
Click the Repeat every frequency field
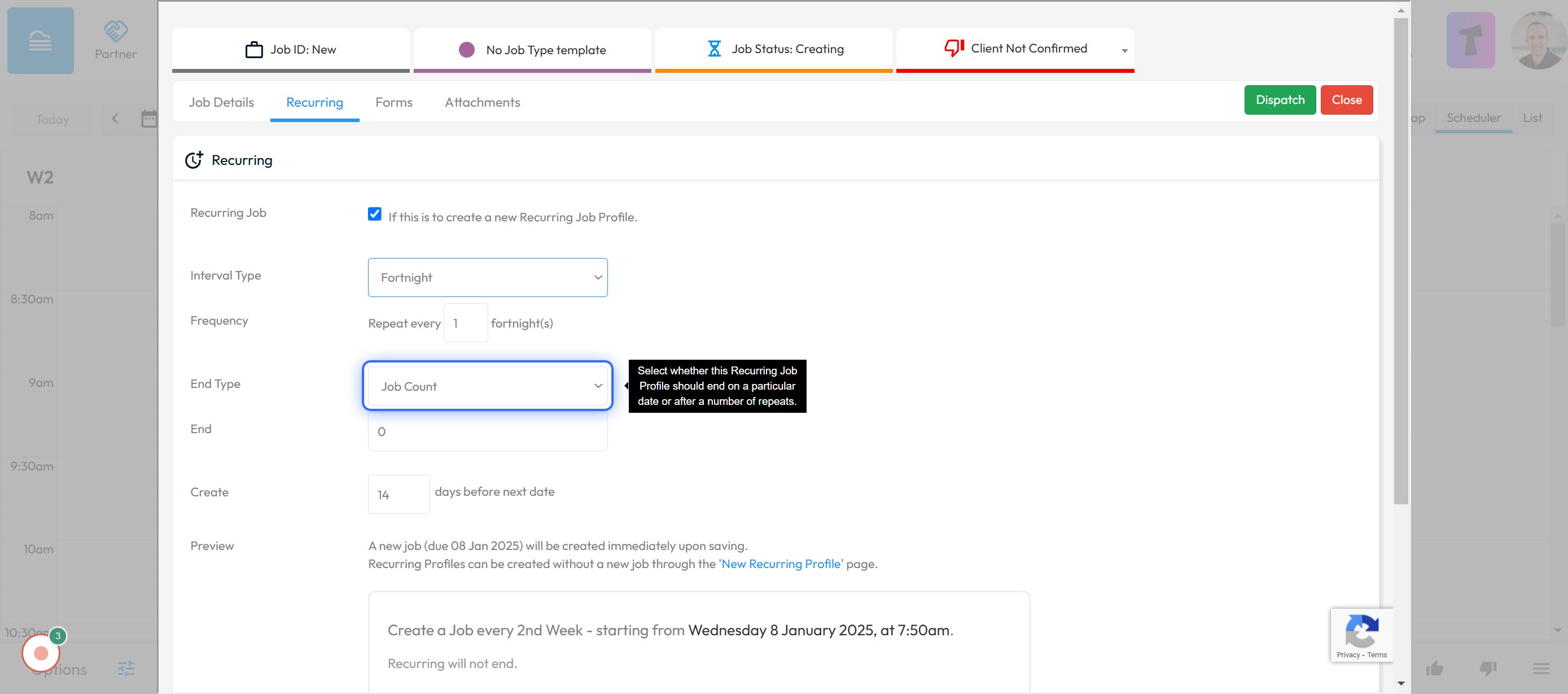point(466,323)
